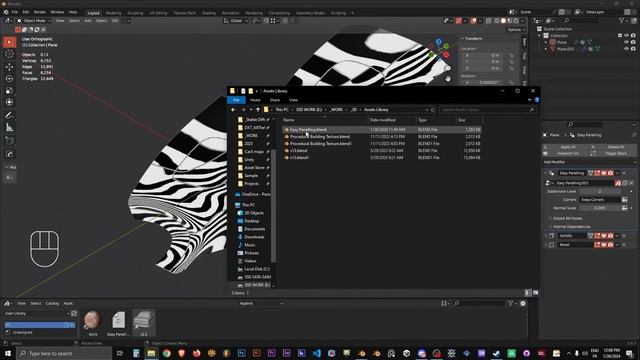
Task: Switch to wireframe viewport shading
Action: 497,21
